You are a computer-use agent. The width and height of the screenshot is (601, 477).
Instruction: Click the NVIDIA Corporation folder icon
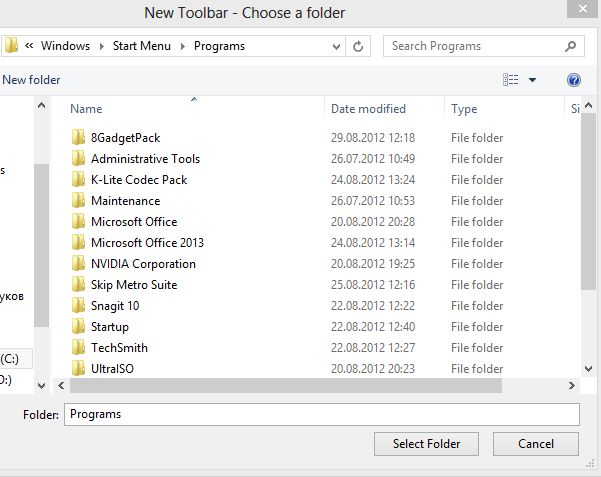click(78, 264)
